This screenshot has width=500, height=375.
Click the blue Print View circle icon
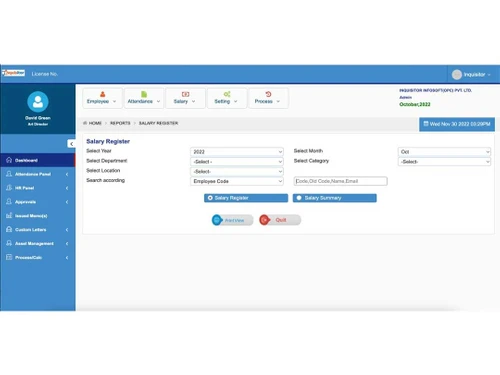217,220
